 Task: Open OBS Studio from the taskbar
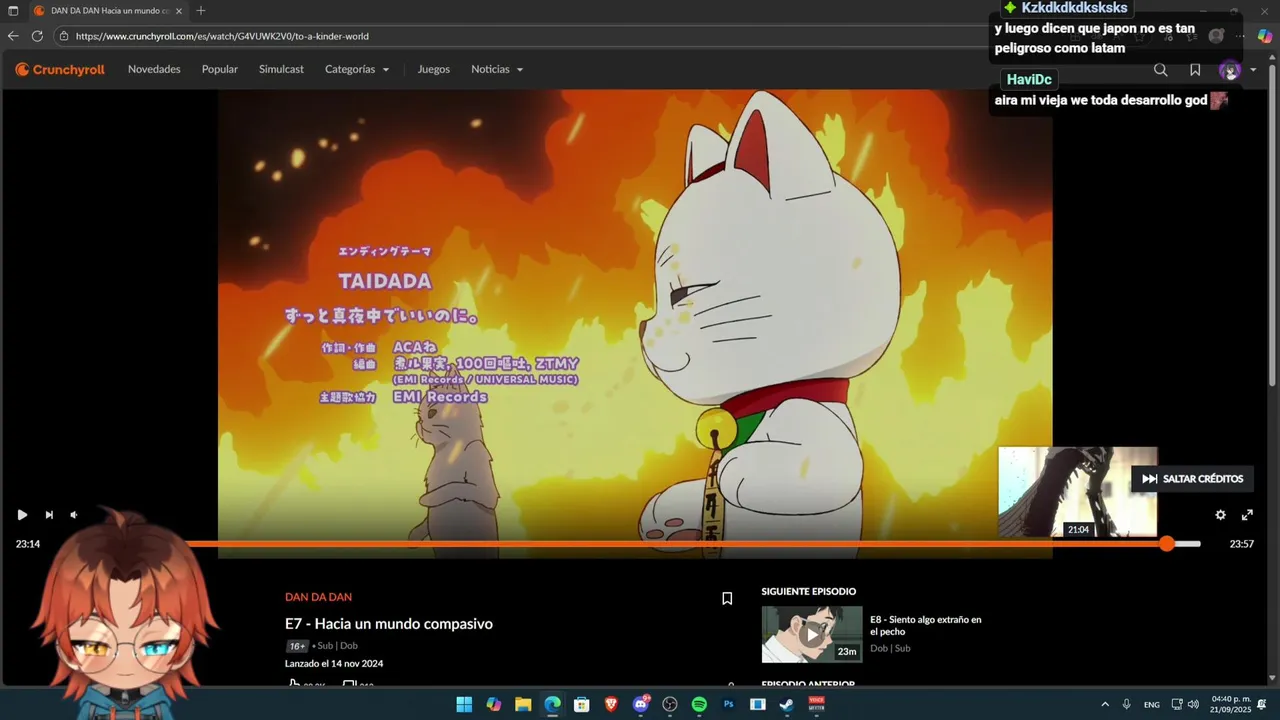point(670,704)
